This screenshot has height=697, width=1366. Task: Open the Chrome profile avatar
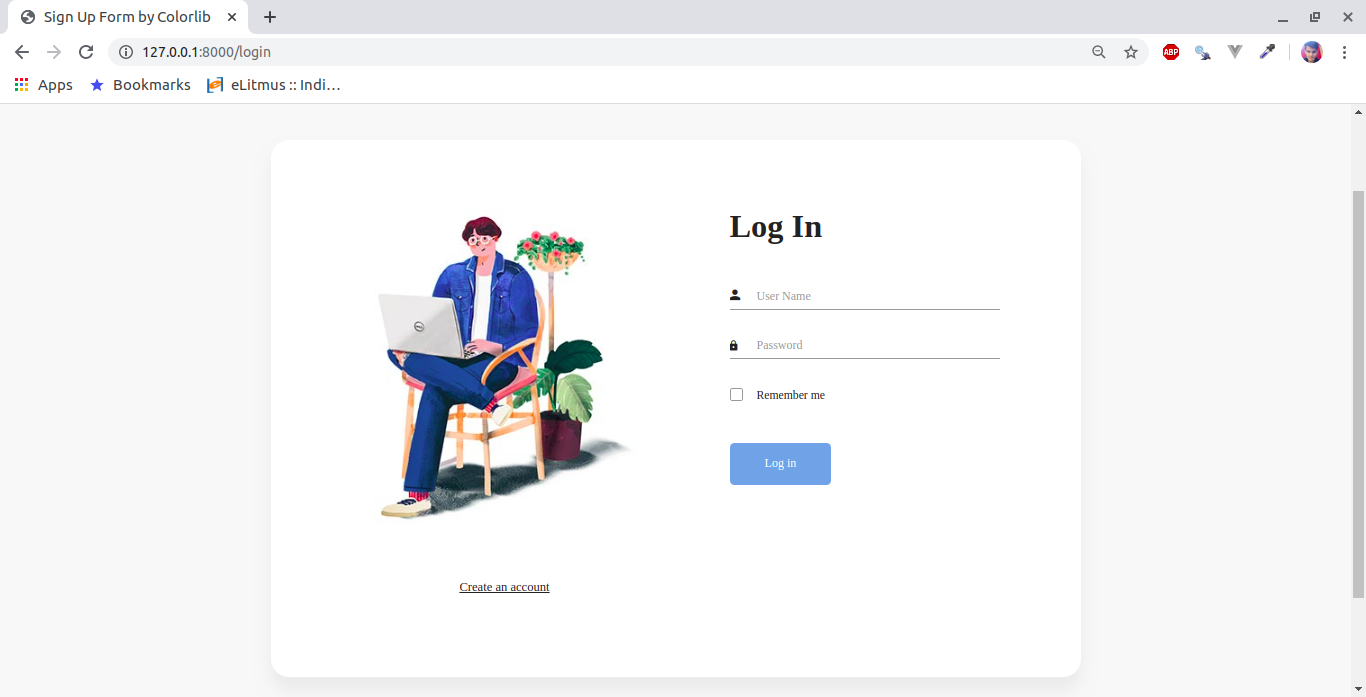1312,52
